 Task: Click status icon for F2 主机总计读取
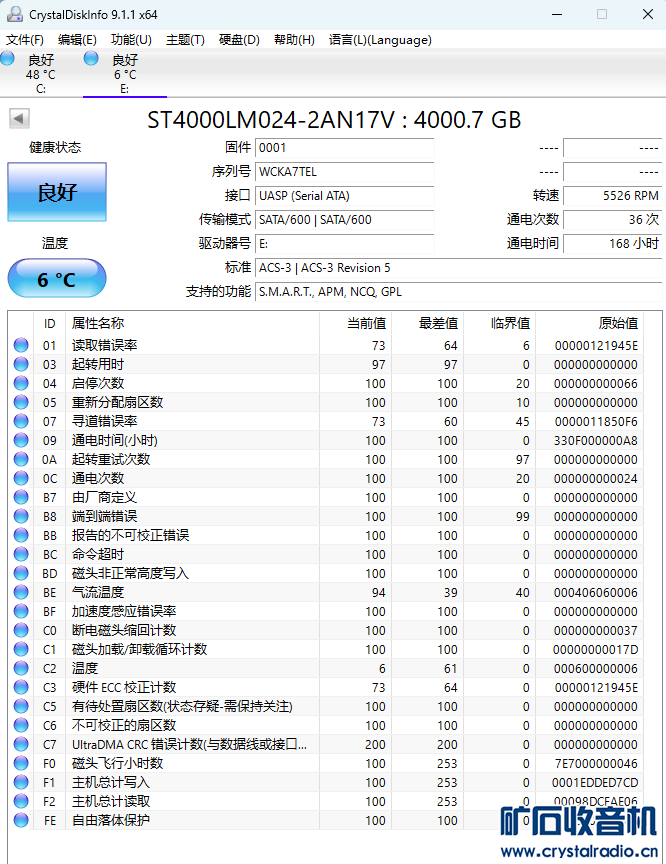[21, 801]
